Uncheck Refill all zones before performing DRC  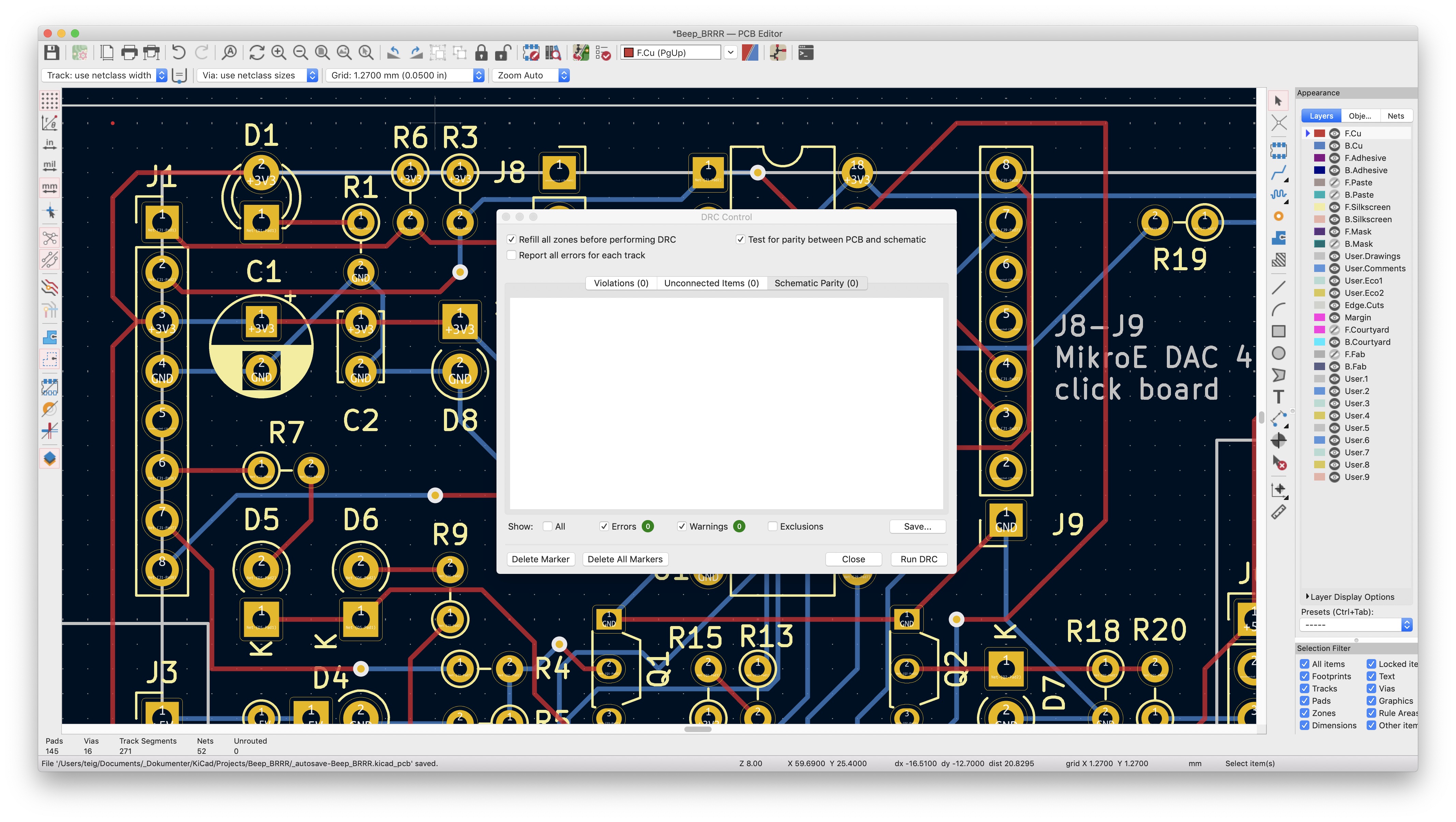click(511, 240)
